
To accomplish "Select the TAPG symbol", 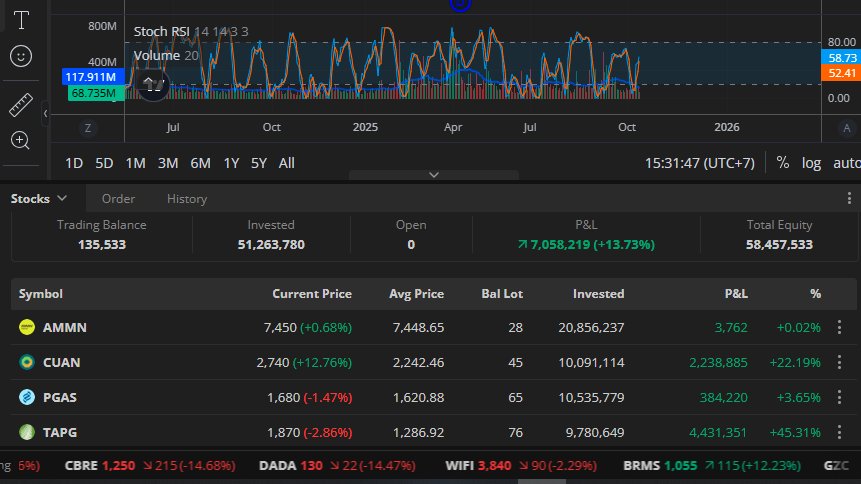I will [x=60, y=432].
